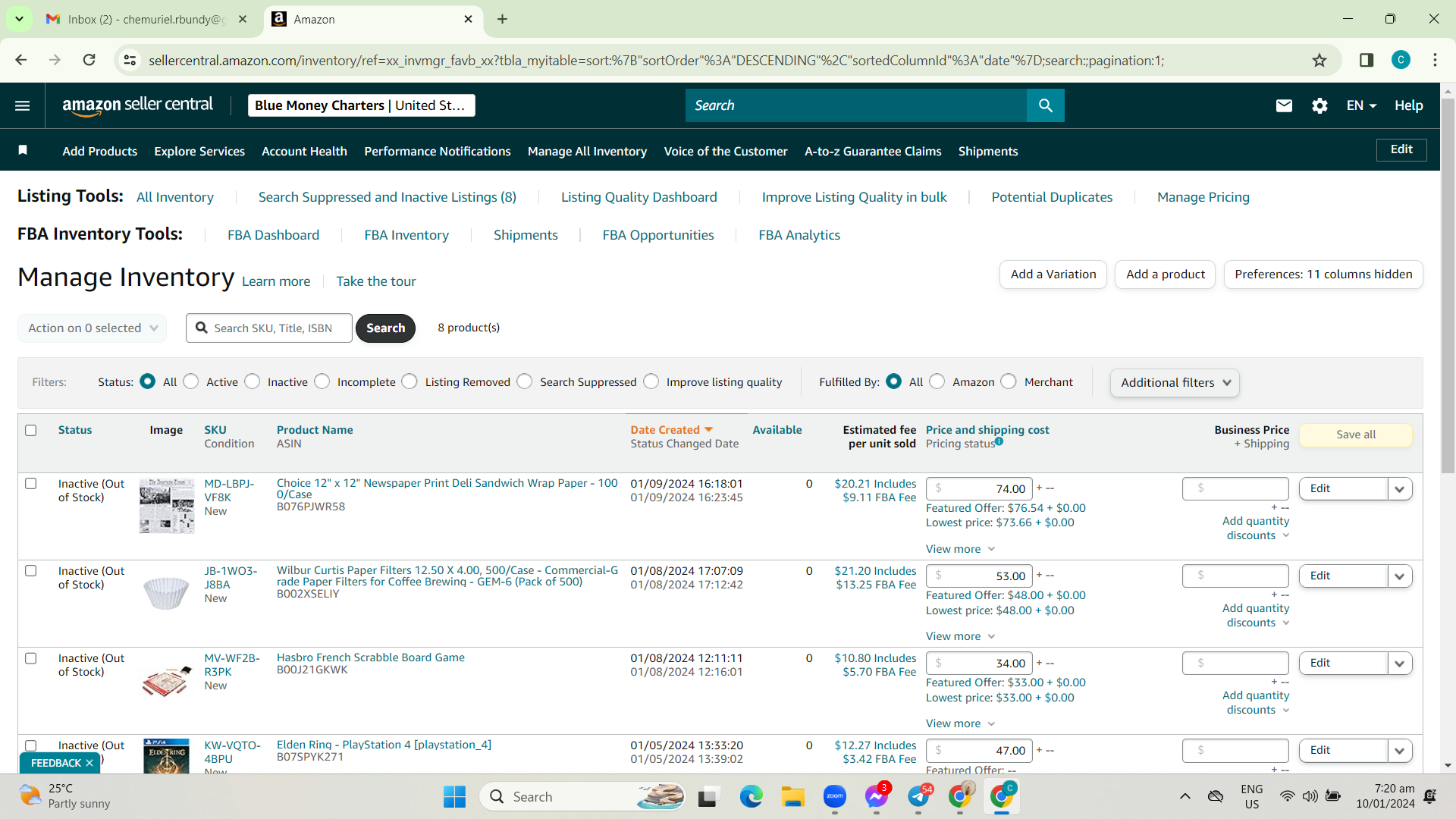Open a new browser tab
Viewport: 1456px width, 819px height.
pyautogui.click(x=503, y=19)
